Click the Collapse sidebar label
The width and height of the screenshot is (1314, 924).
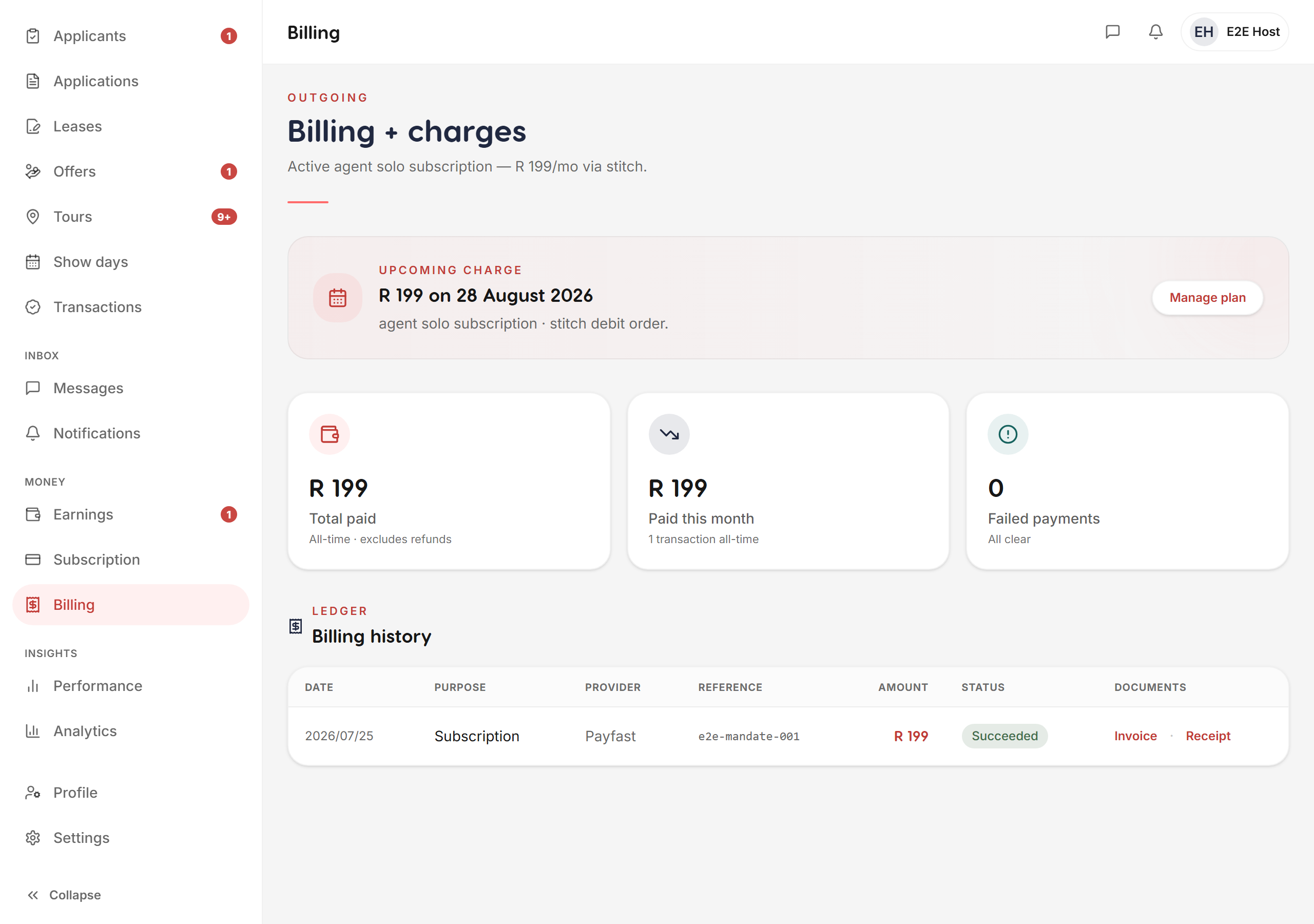(75, 895)
